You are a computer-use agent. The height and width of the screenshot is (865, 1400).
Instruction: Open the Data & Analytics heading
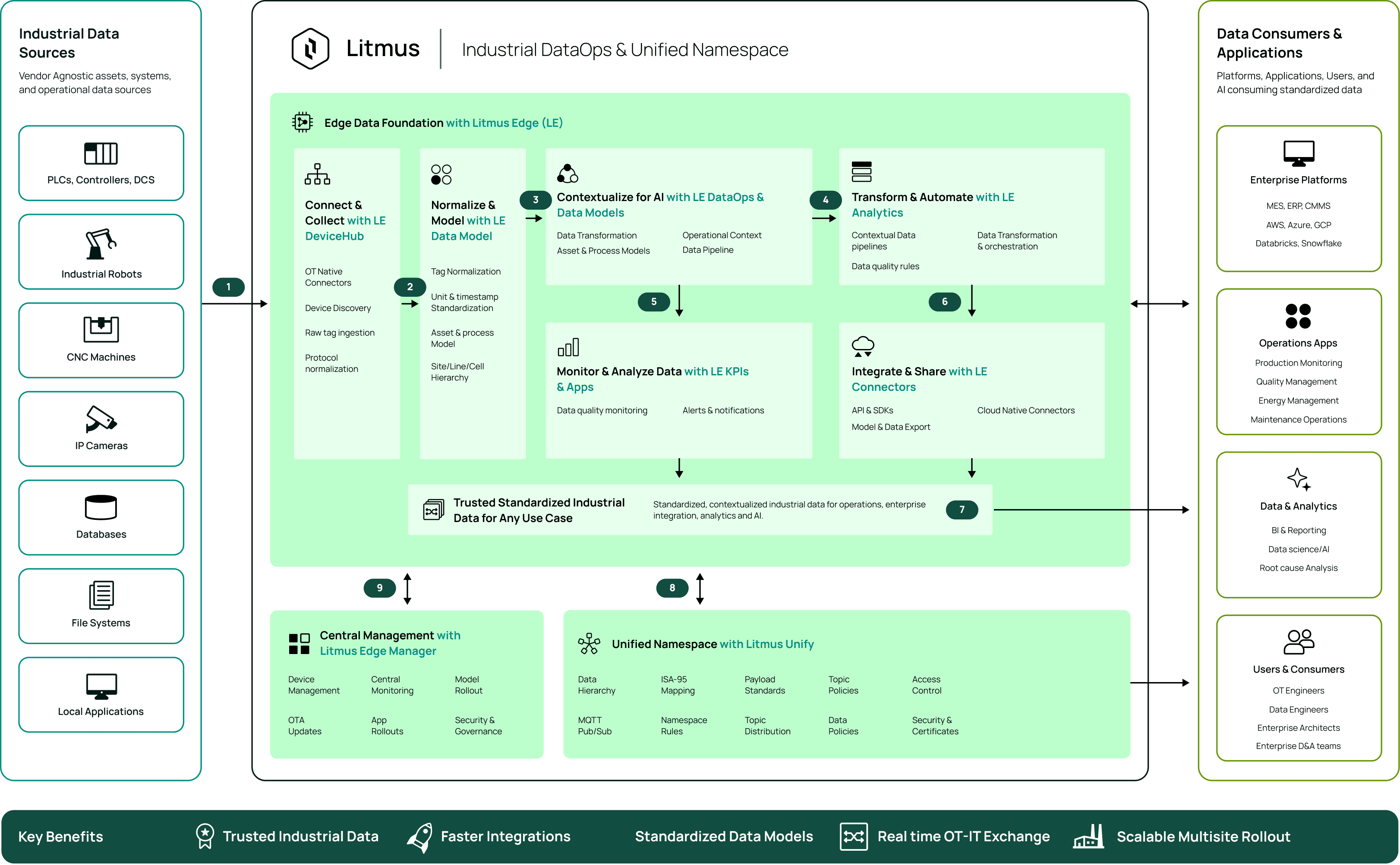click(1298, 506)
